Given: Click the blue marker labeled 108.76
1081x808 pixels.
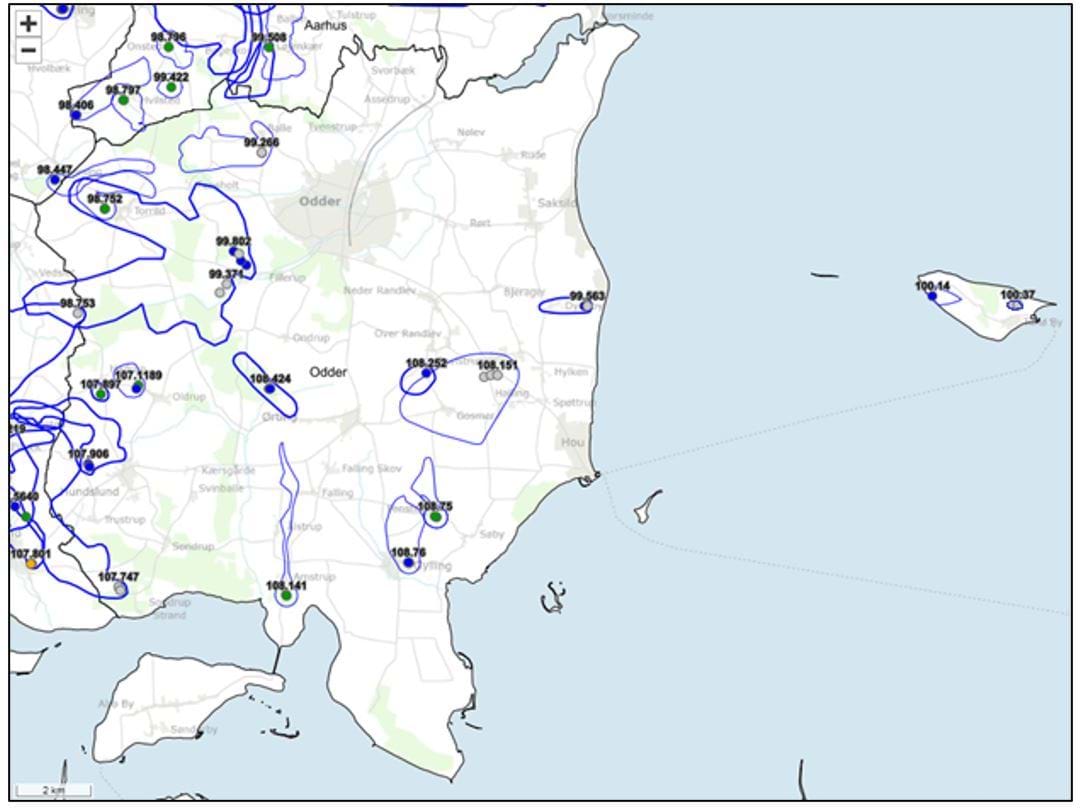Looking at the screenshot, I should (408, 563).
